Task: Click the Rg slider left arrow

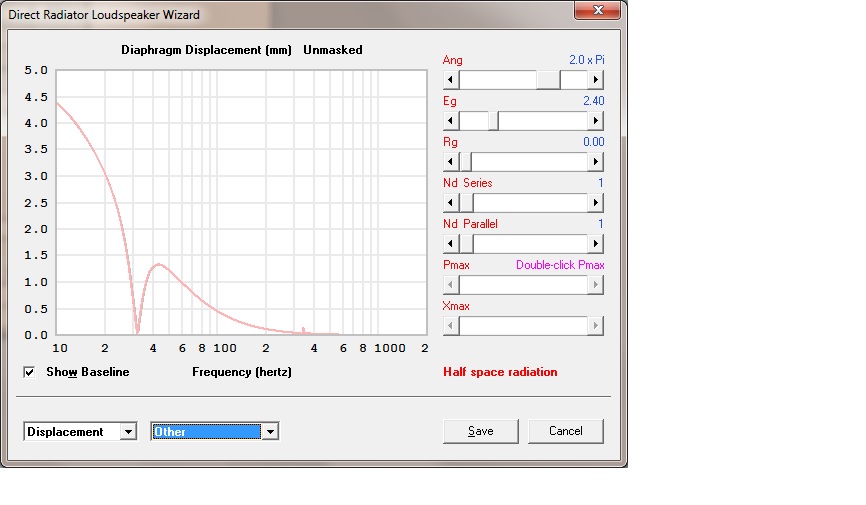Action: click(451, 161)
